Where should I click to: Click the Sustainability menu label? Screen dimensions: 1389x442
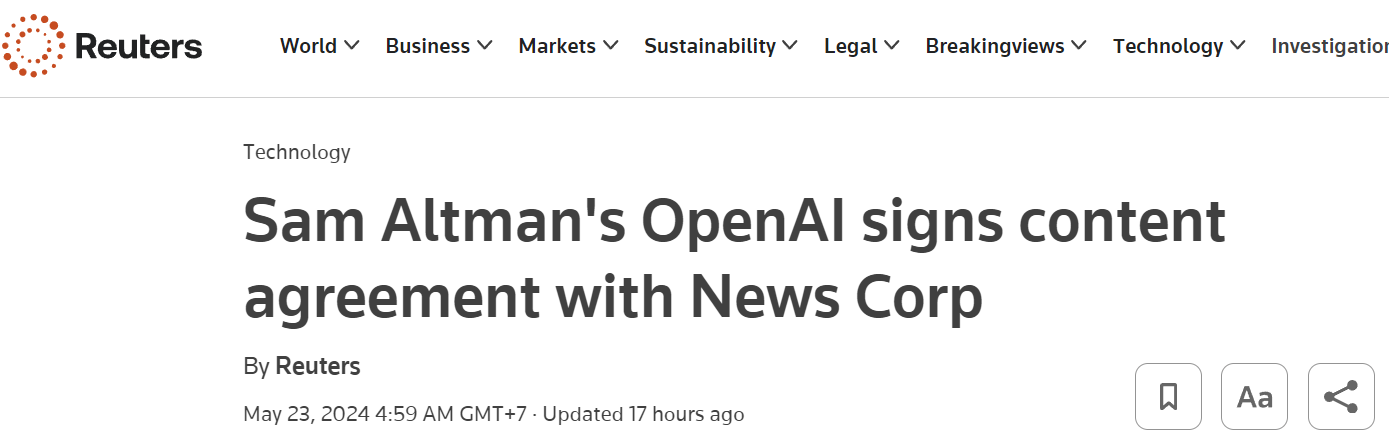[709, 46]
